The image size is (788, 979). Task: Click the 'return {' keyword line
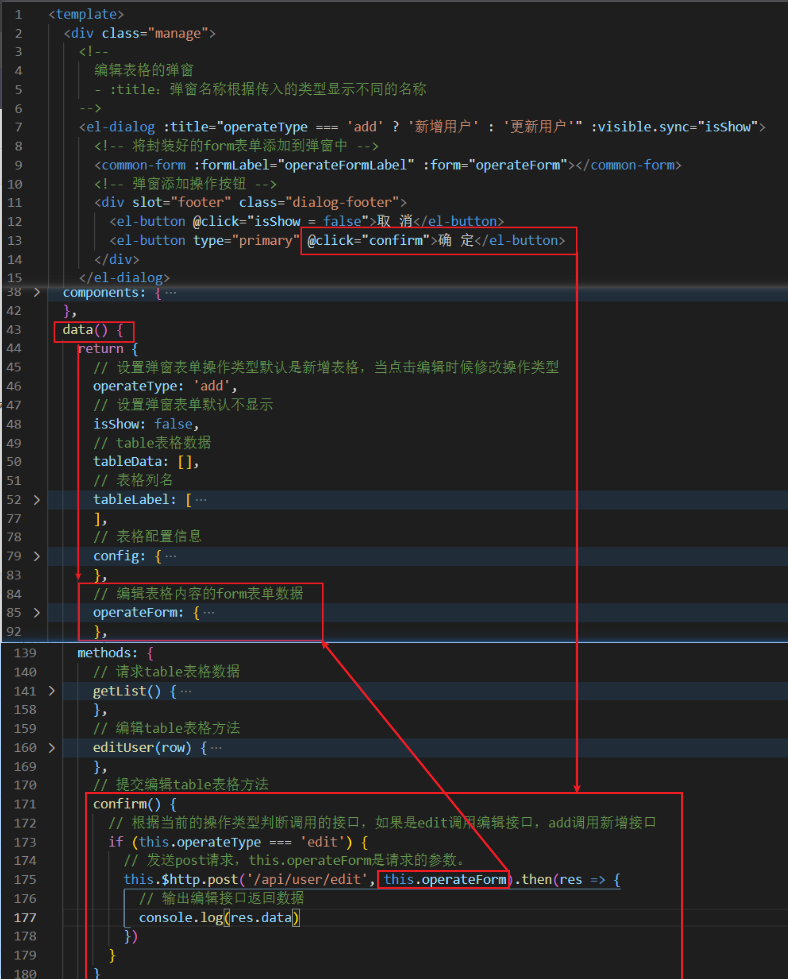coord(107,348)
